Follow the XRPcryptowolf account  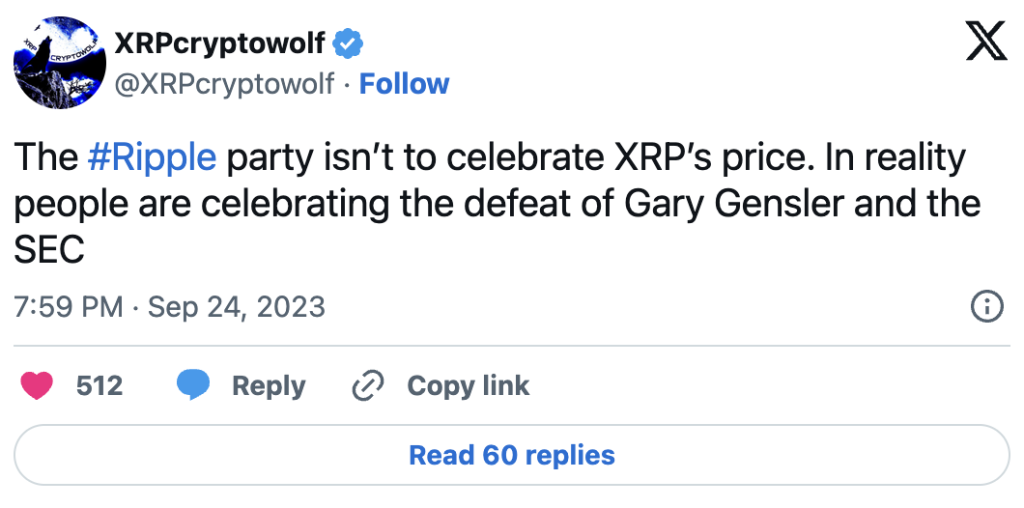[x=404, y=84]
